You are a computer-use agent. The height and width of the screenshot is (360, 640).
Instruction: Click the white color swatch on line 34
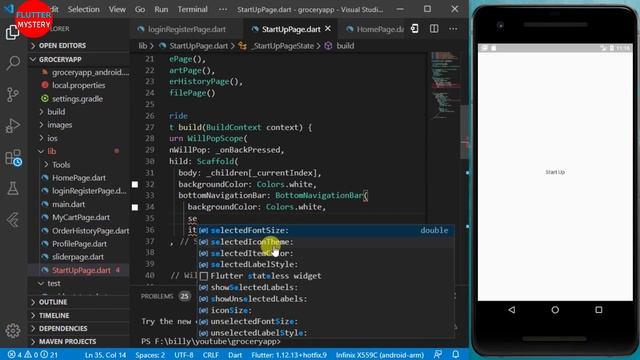point(135,207)
